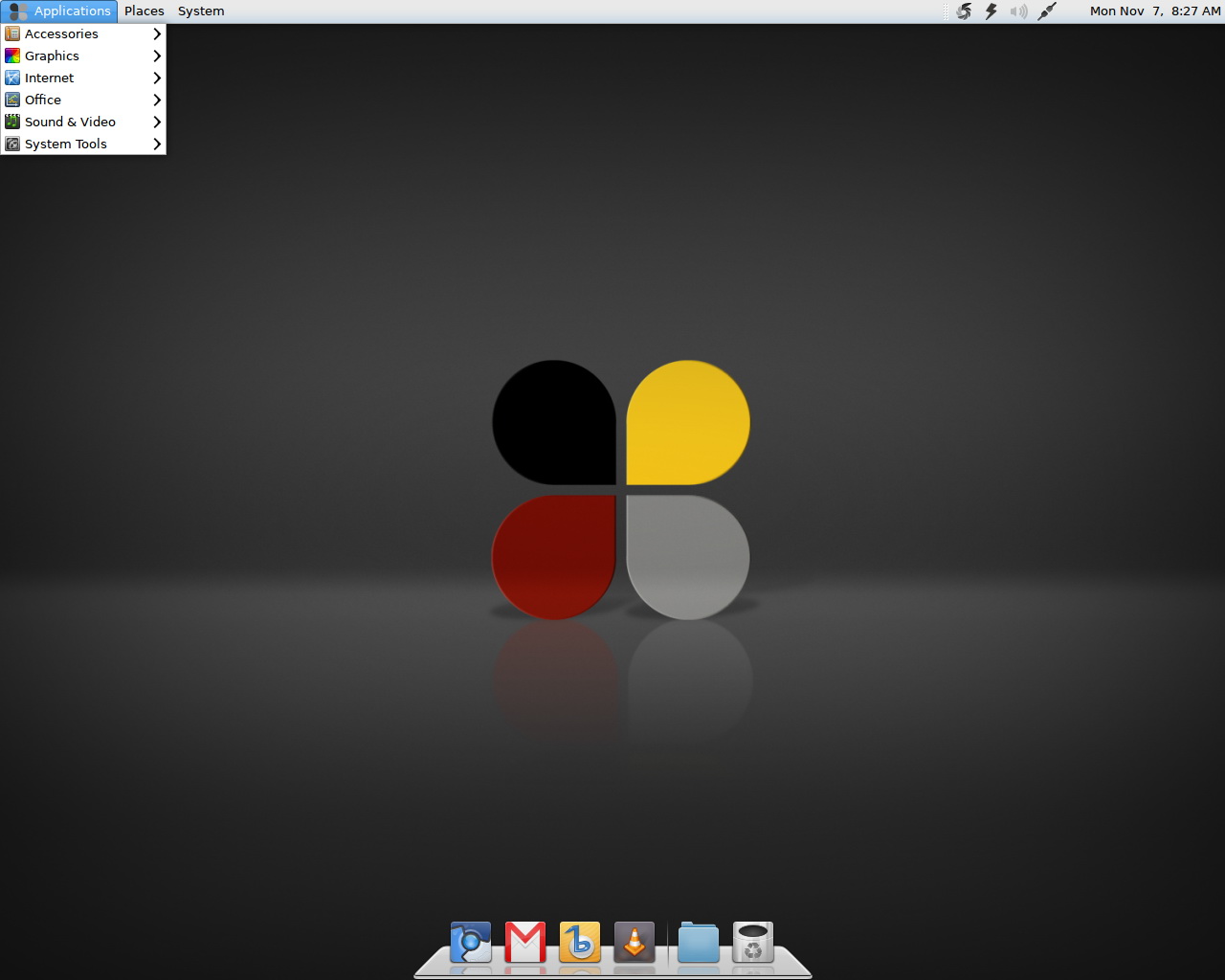
Task: Select the Office menu category
Action: [43, 100]
